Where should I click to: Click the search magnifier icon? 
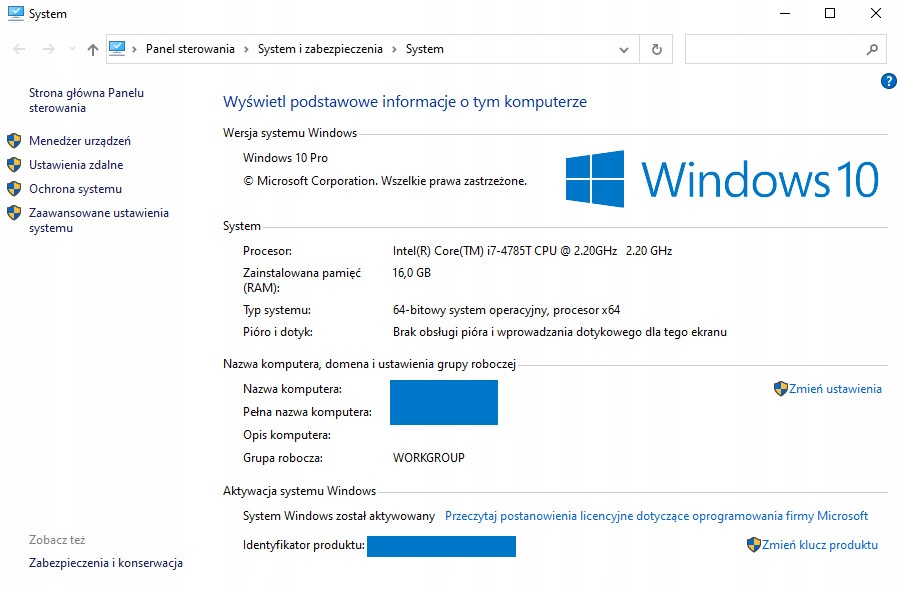click(x=872, y=50)
